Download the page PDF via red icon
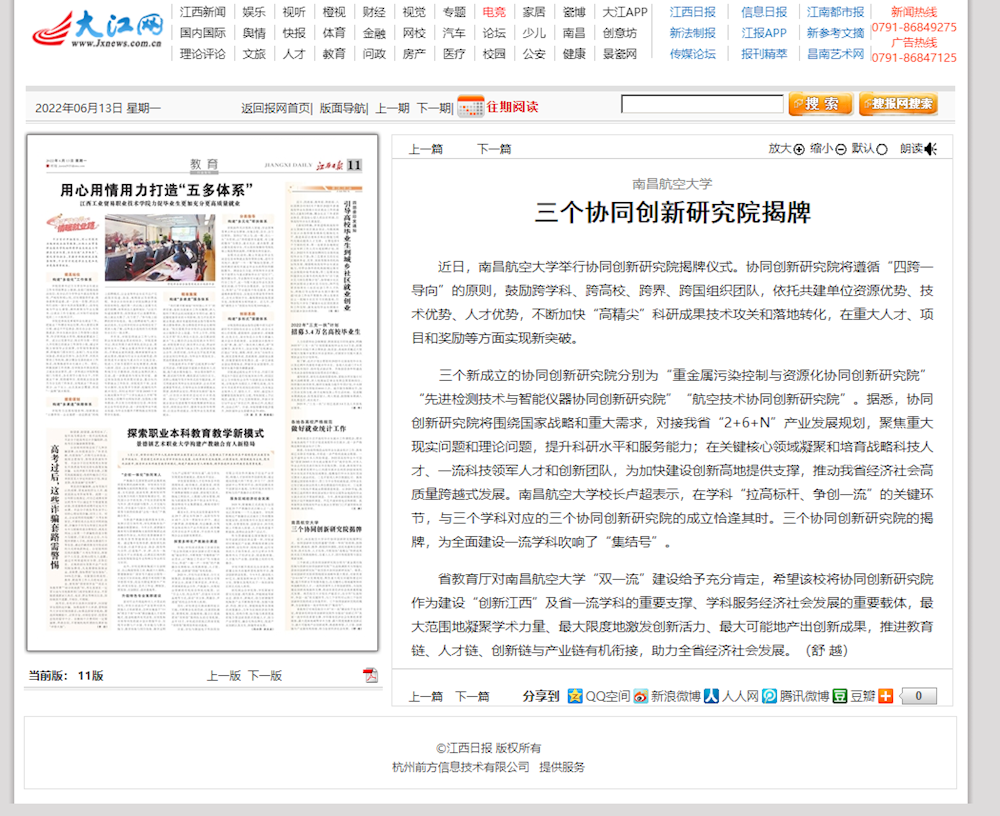 click(x=370, y=675)
